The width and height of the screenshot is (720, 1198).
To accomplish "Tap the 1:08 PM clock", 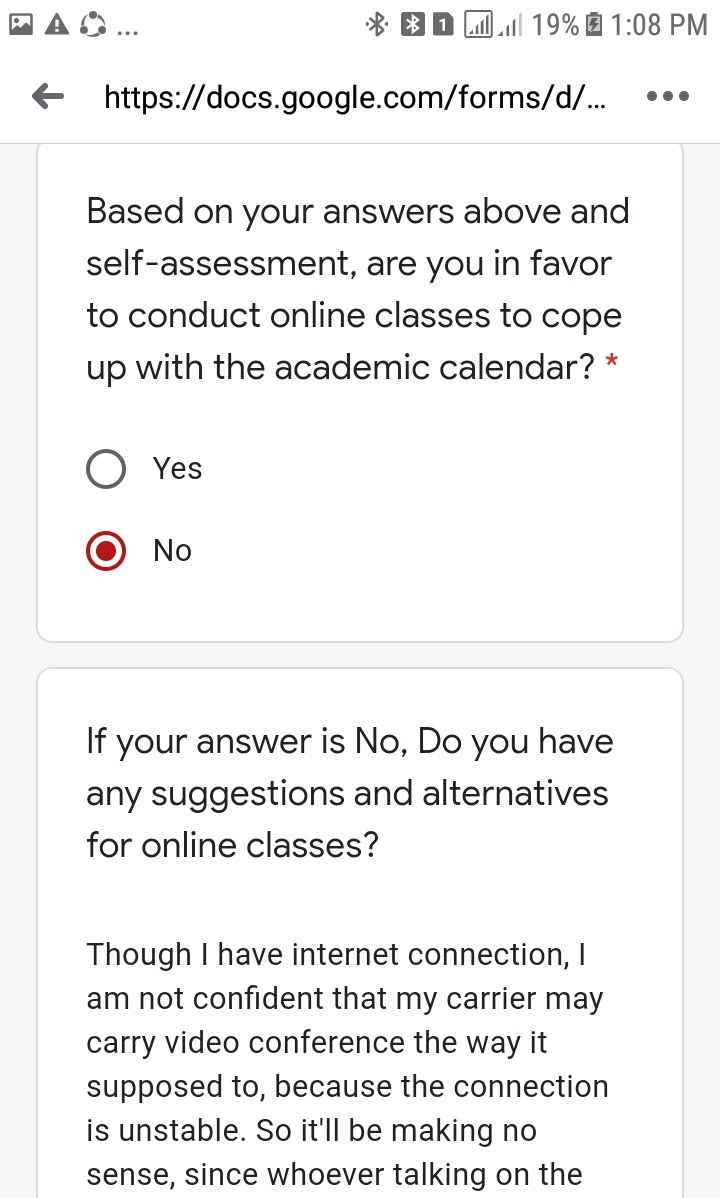I will (x=659, y=25).
